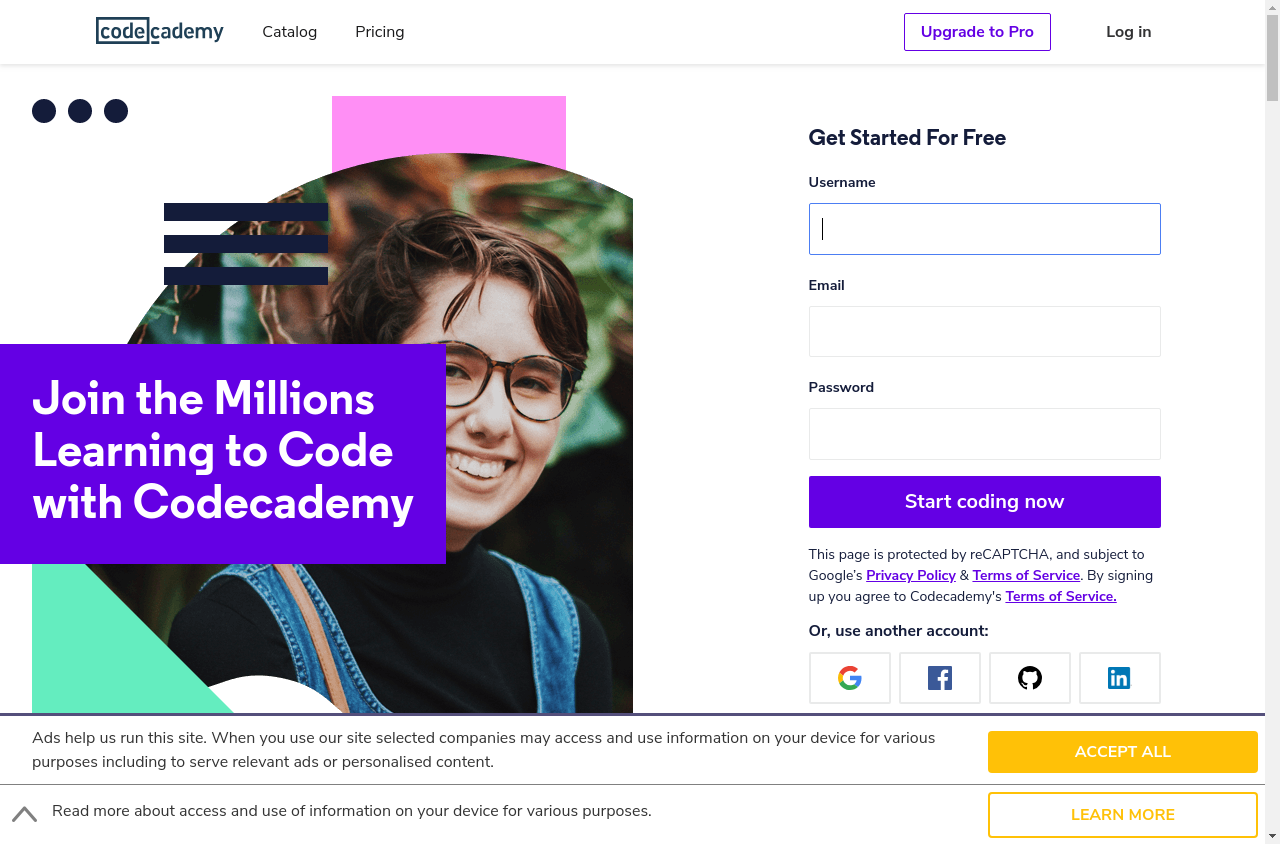
Task: Sign up with Google icon
Action: [x=850, y=678]
